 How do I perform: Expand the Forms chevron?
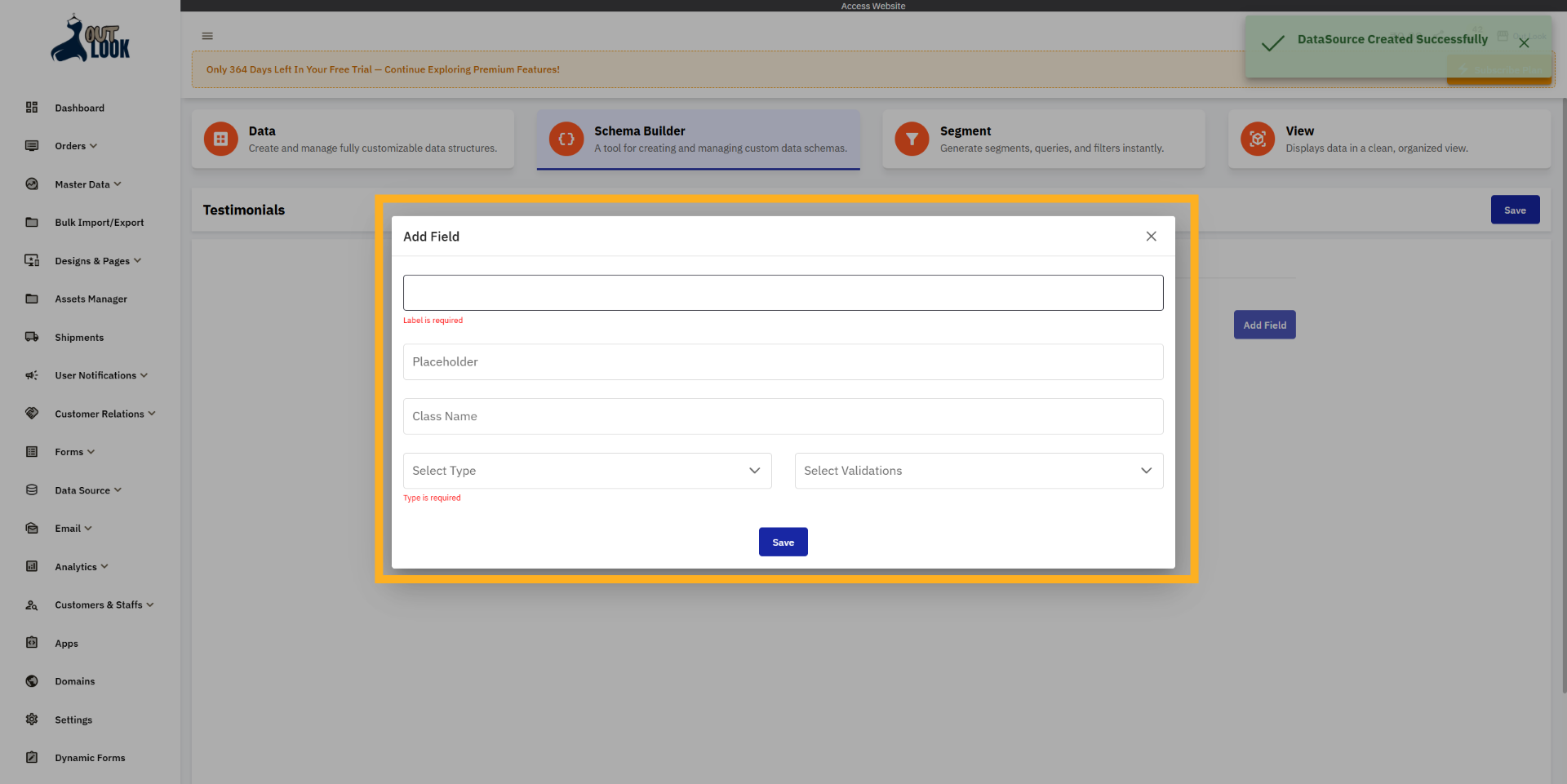(x=91, y=452)
